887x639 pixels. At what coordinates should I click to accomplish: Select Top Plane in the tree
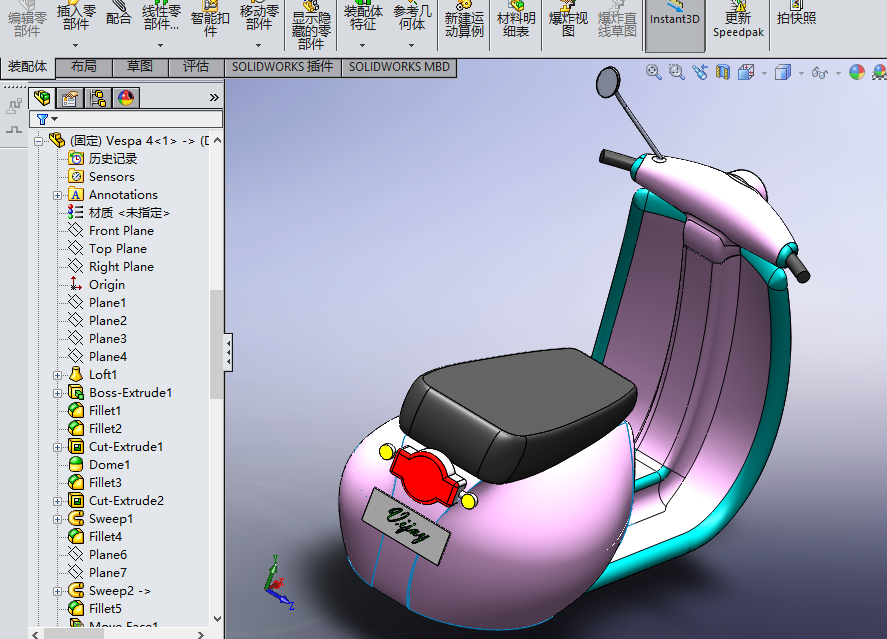tap(107, 249)
